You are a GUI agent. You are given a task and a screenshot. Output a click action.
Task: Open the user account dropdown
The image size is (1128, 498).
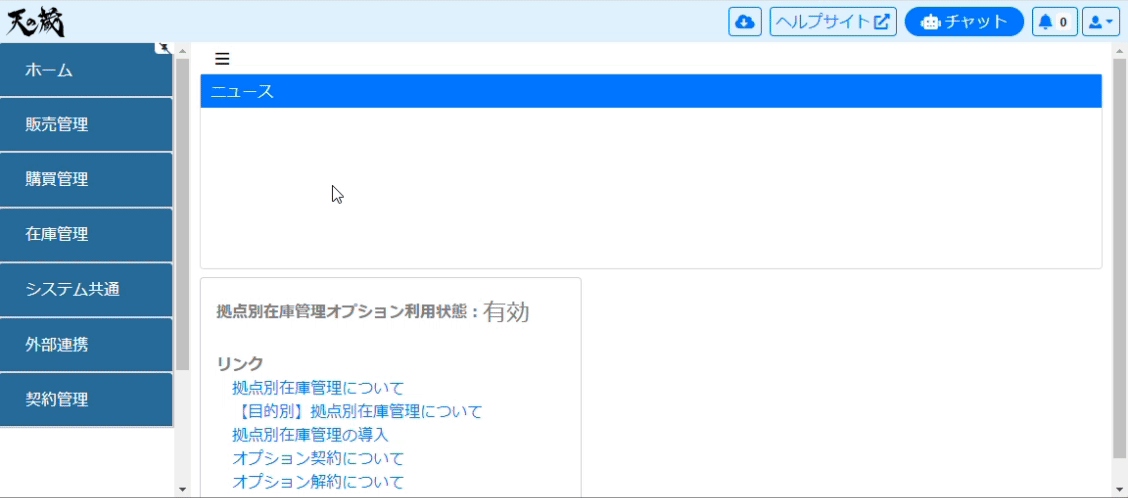click(x=1101, y=22)
